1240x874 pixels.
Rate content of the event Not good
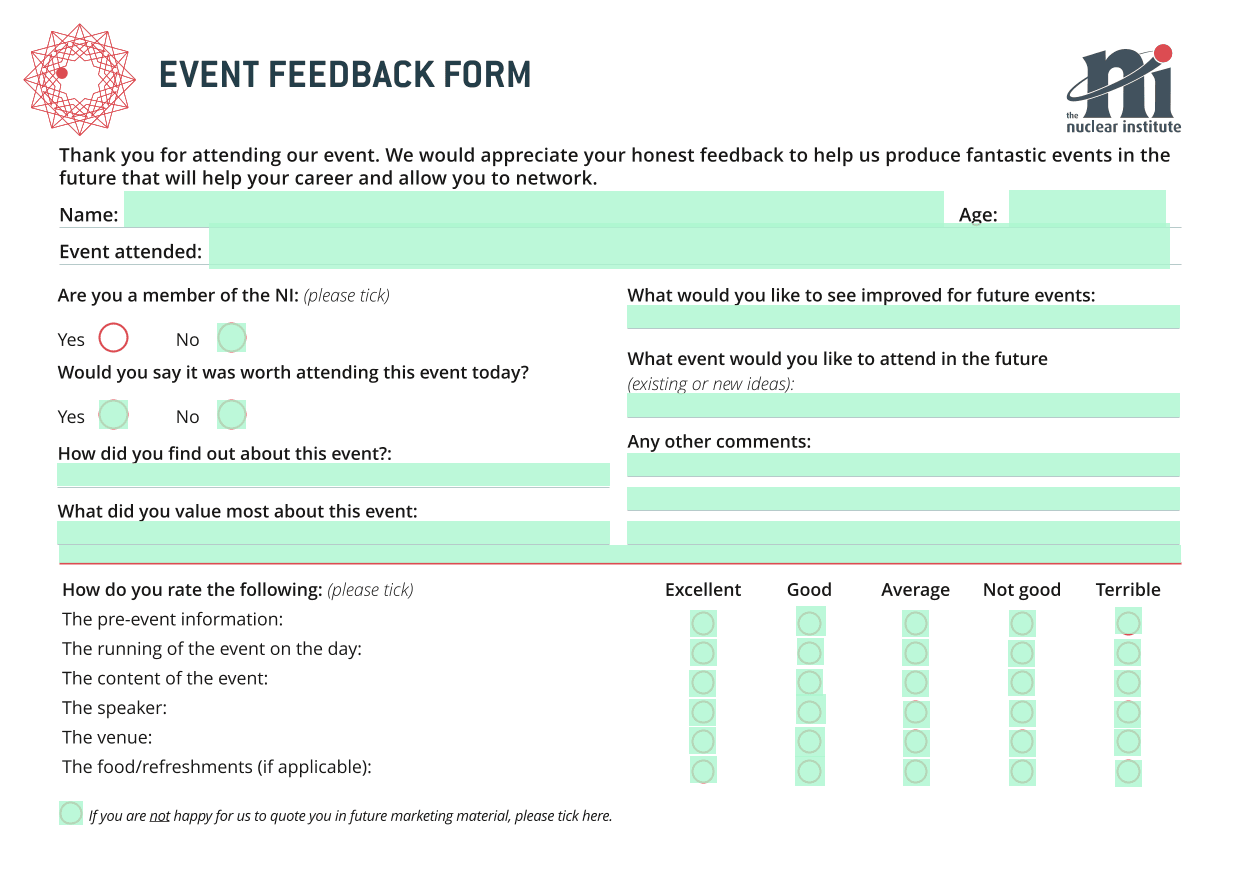point(1022,683)
